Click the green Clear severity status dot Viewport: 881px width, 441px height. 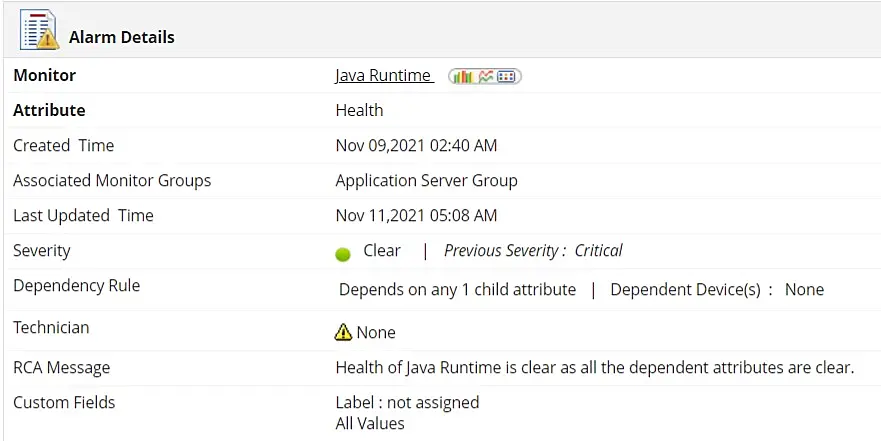coord(343,254)
